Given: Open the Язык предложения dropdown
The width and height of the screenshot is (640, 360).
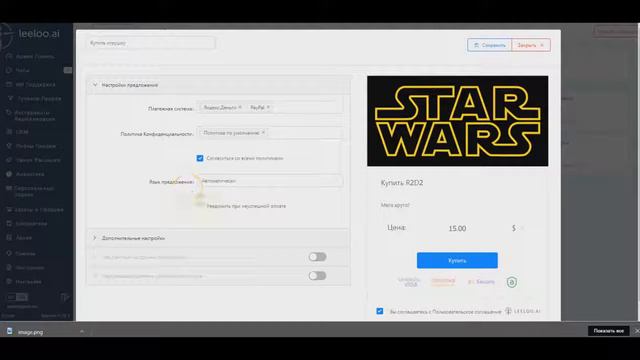Looking at the screenshot, I should tap(270, 181).
